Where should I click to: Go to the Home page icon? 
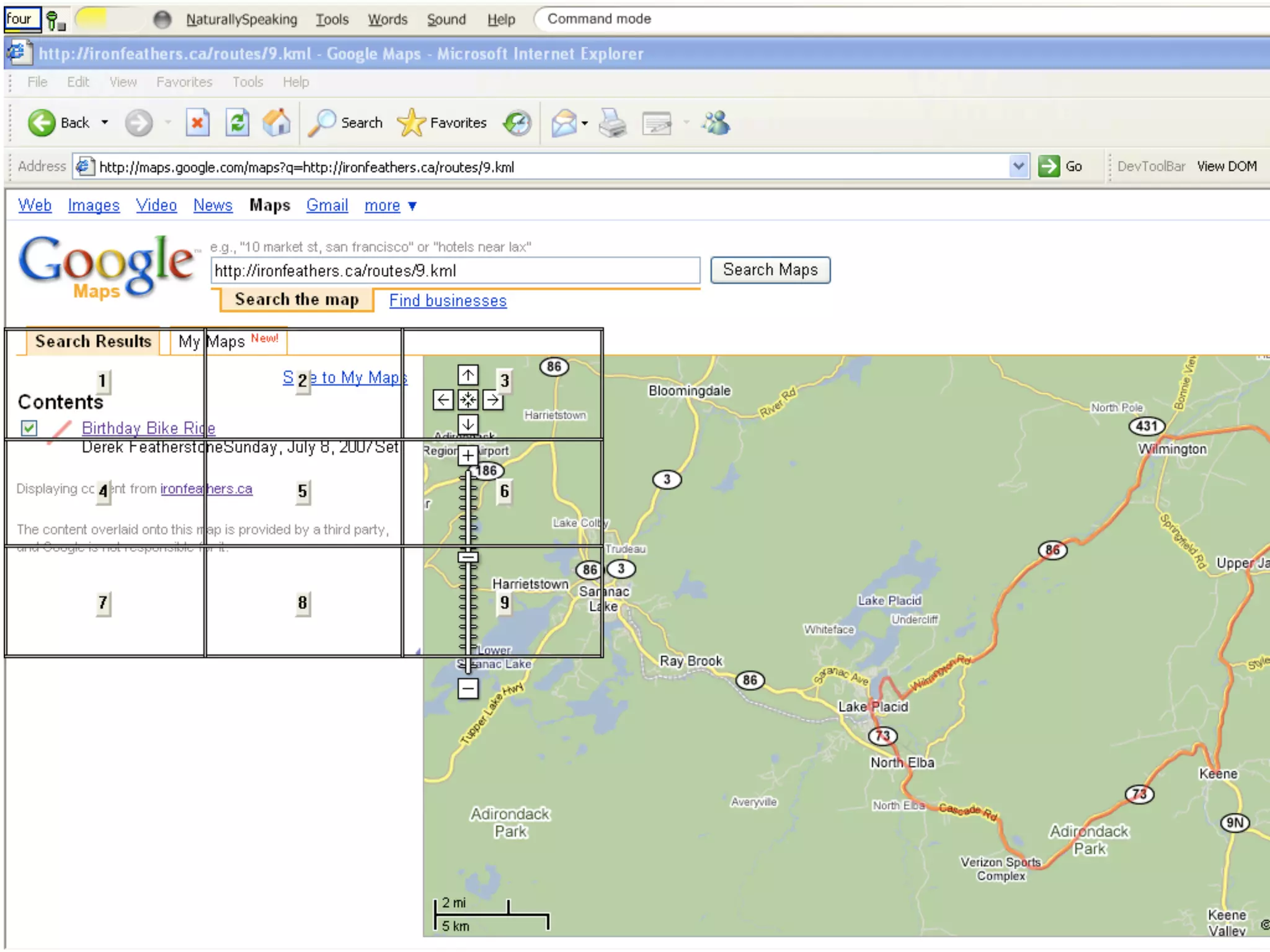tap(277, 123)
